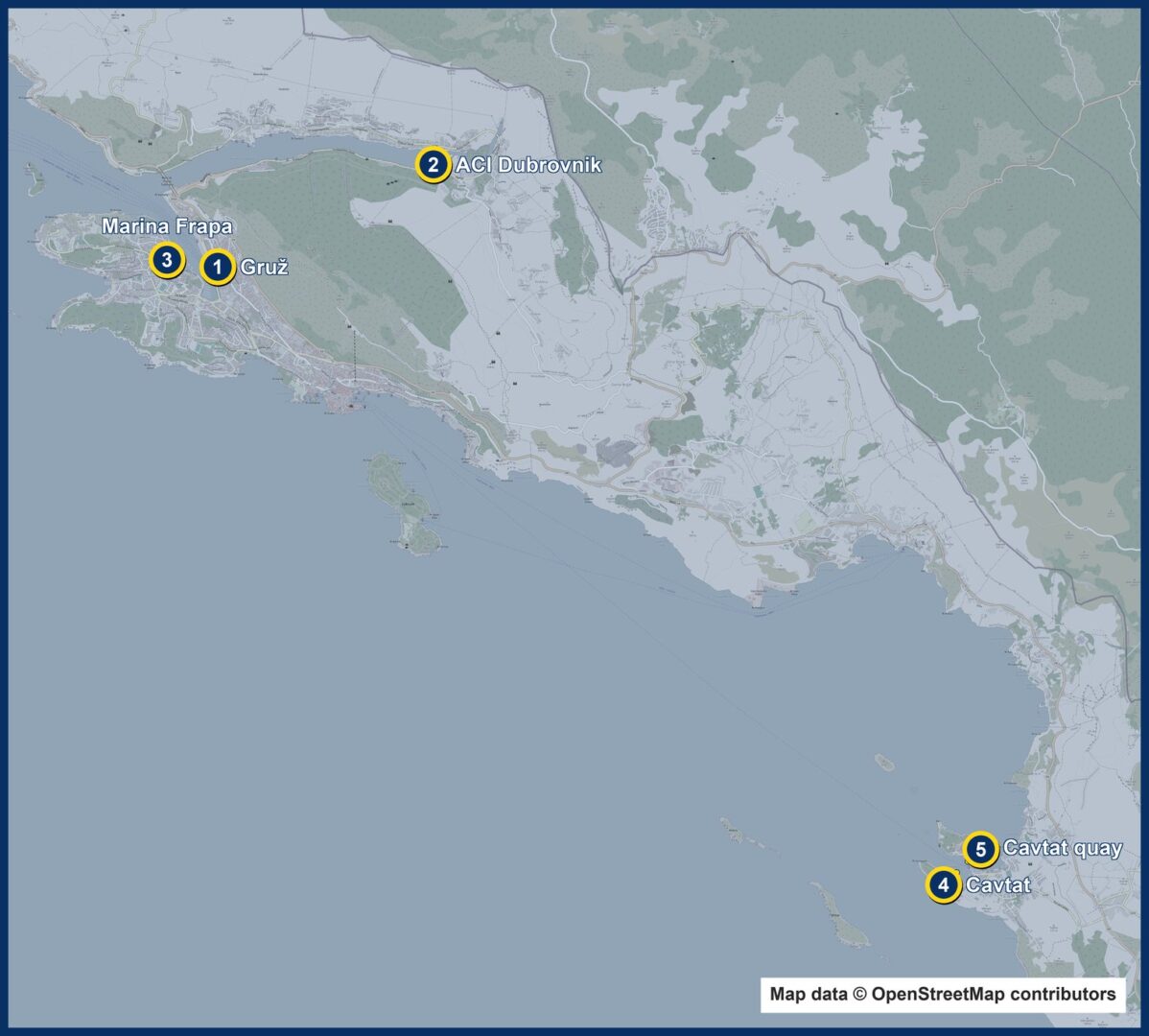Screen dimensions: 1149x1036
Task: Select marker 2 ACI Dubrovnik
Action: pyautogui.click(x=433, y=165)
